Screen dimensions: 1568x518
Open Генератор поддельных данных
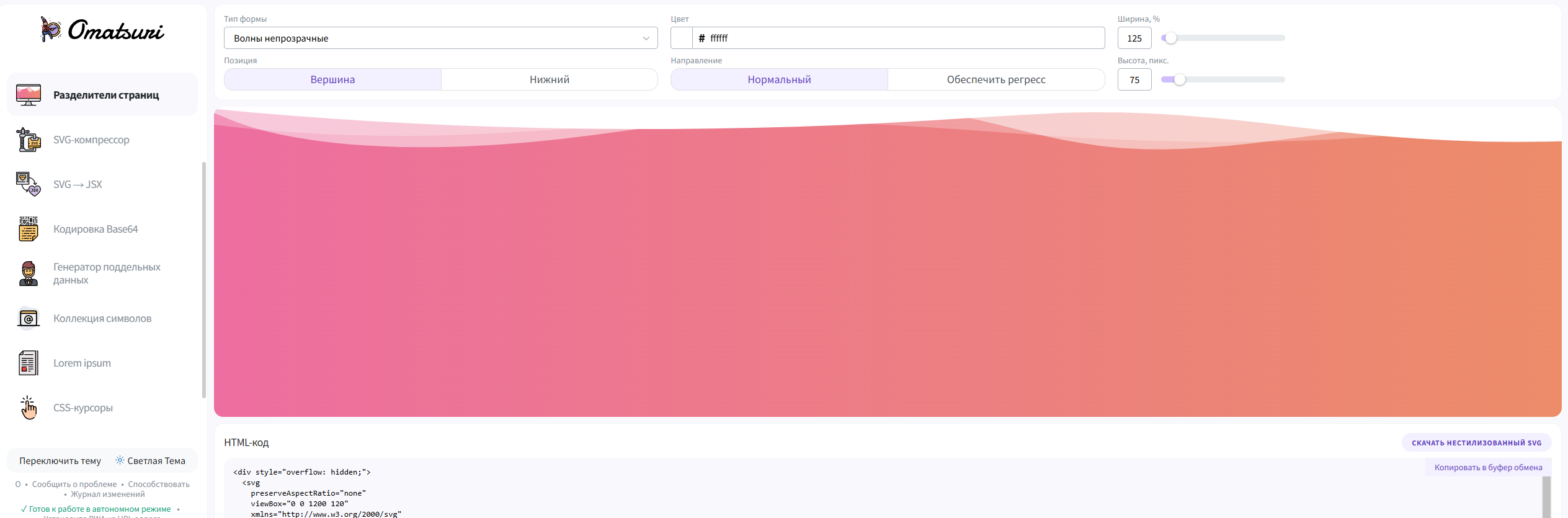102,274
